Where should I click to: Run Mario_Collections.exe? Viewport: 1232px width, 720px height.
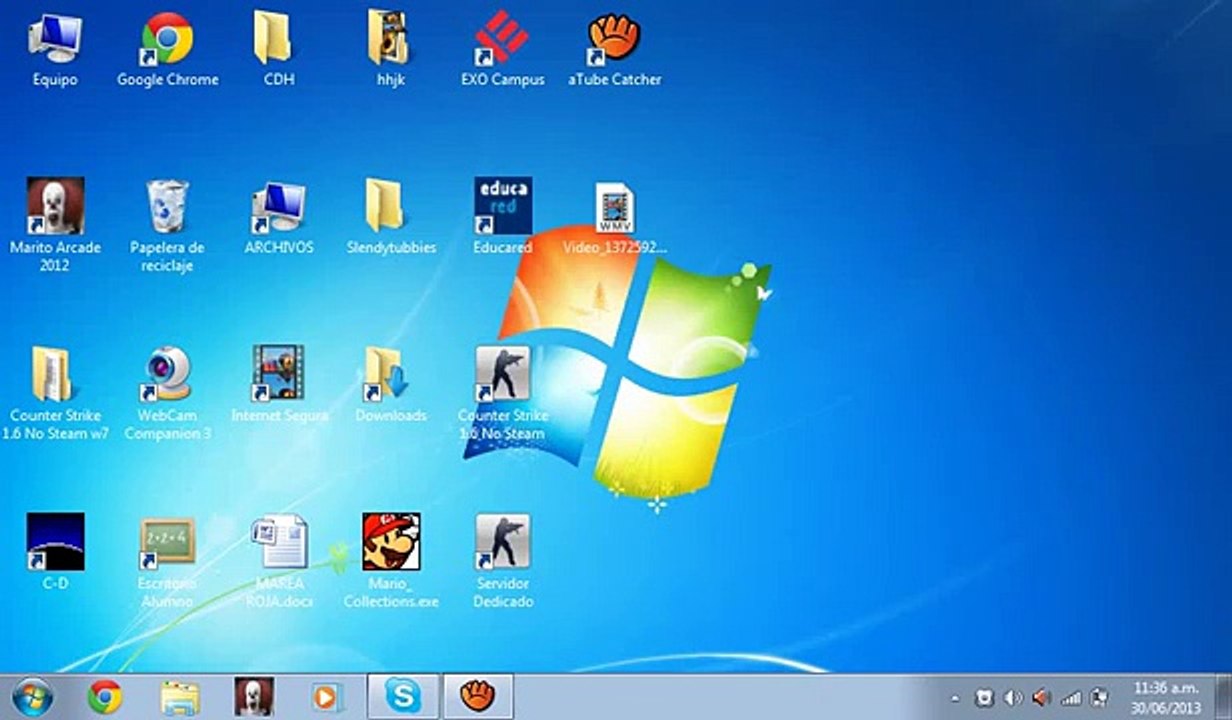coord(391,562)
